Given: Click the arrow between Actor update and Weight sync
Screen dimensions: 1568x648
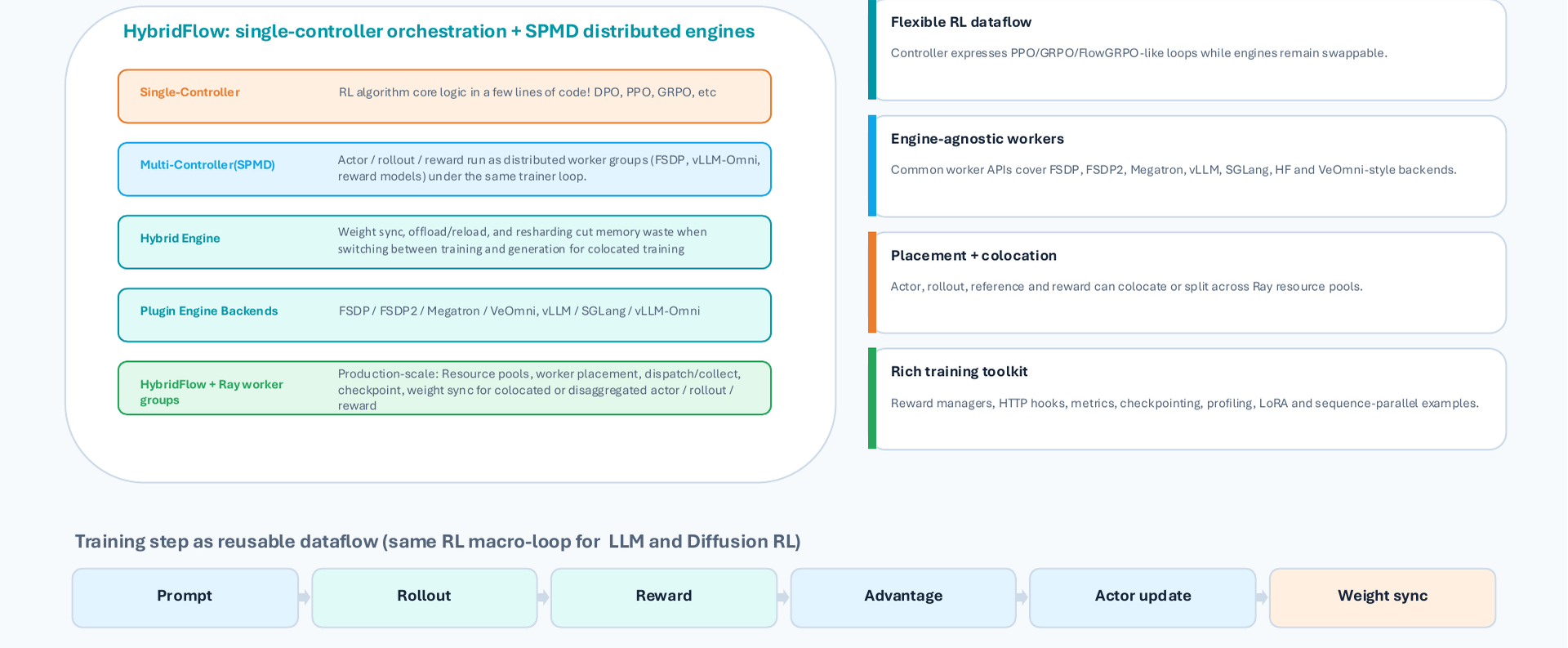Looking at the screenshot, I should click(x=1263, y=597).
